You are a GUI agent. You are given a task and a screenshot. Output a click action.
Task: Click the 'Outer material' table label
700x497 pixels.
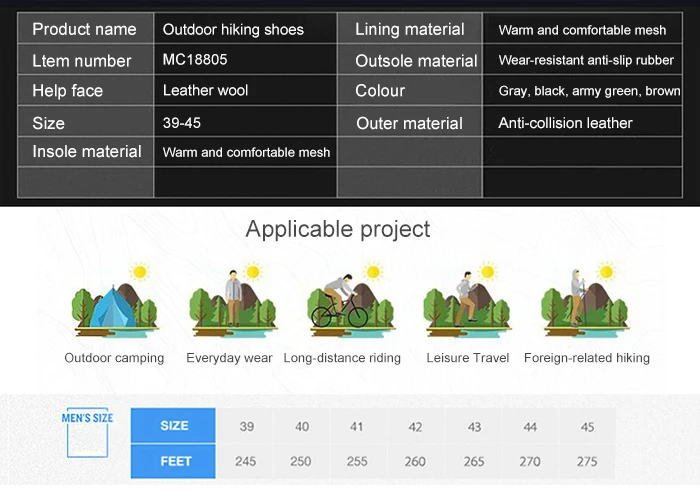click(409, 124)
